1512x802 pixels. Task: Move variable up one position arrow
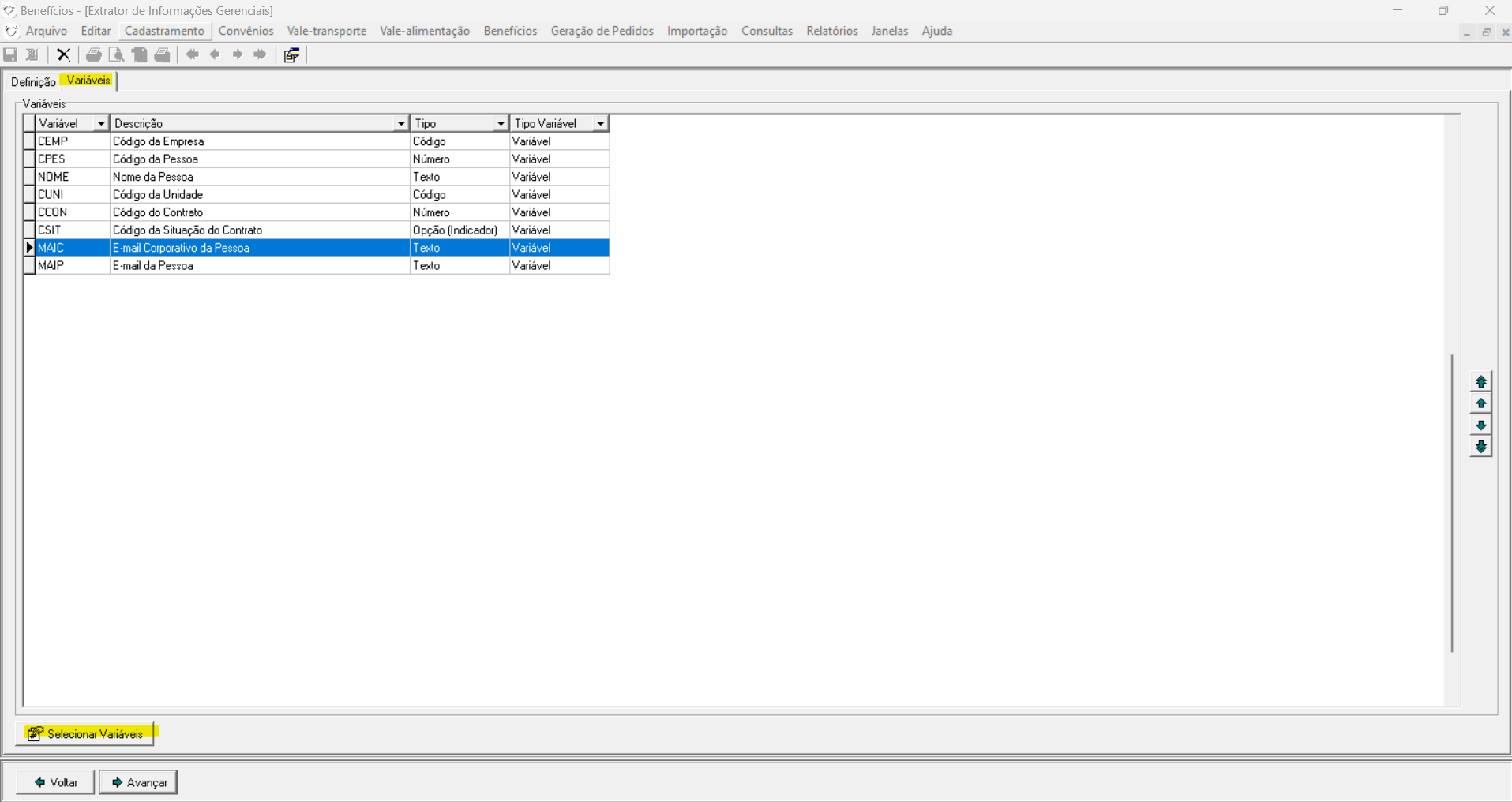coord(1481,403)
